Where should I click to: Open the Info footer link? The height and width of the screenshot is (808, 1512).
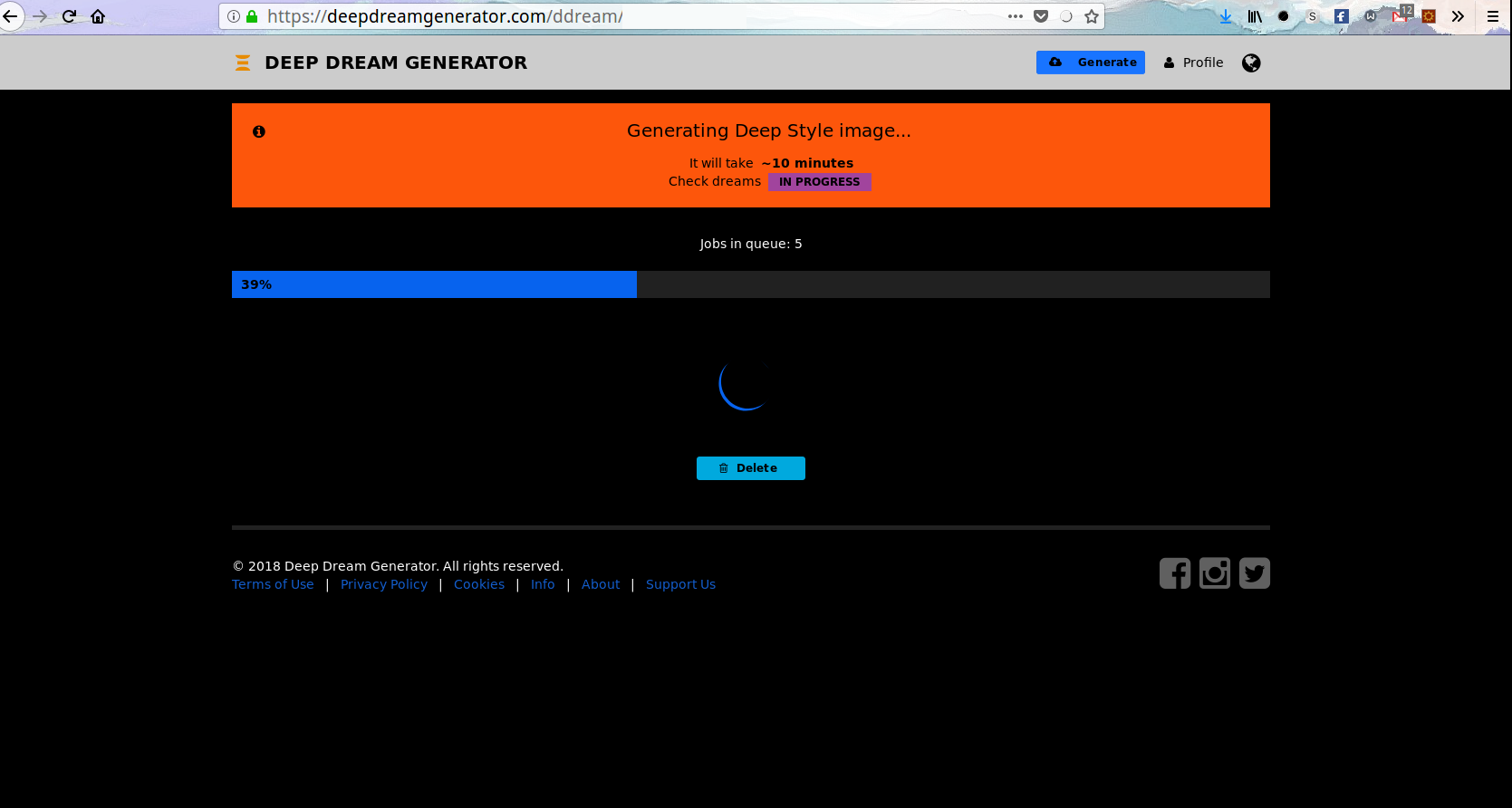[x=543, y=584]
